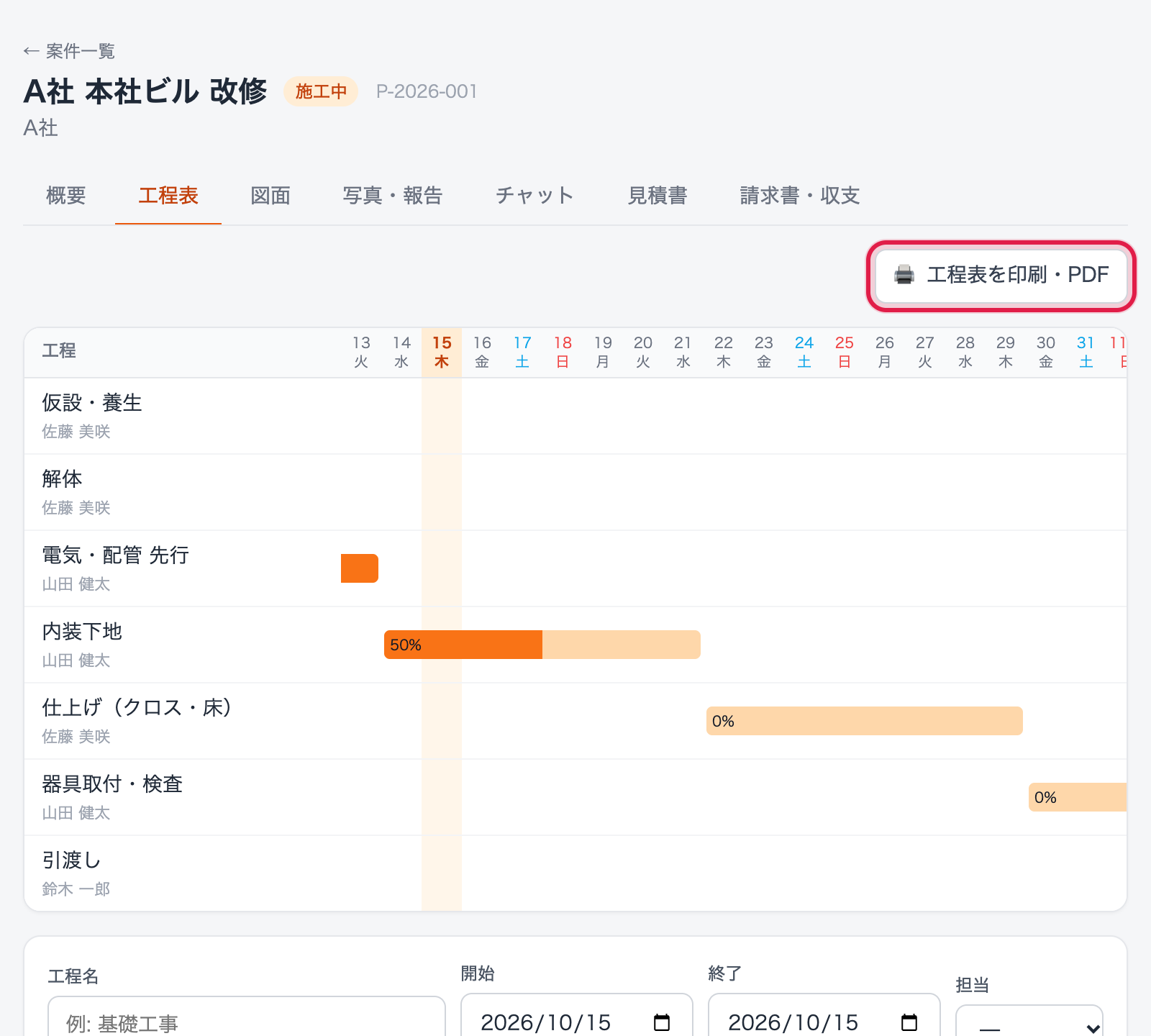Select the 内装下地 task row label

tap(82, 632)
